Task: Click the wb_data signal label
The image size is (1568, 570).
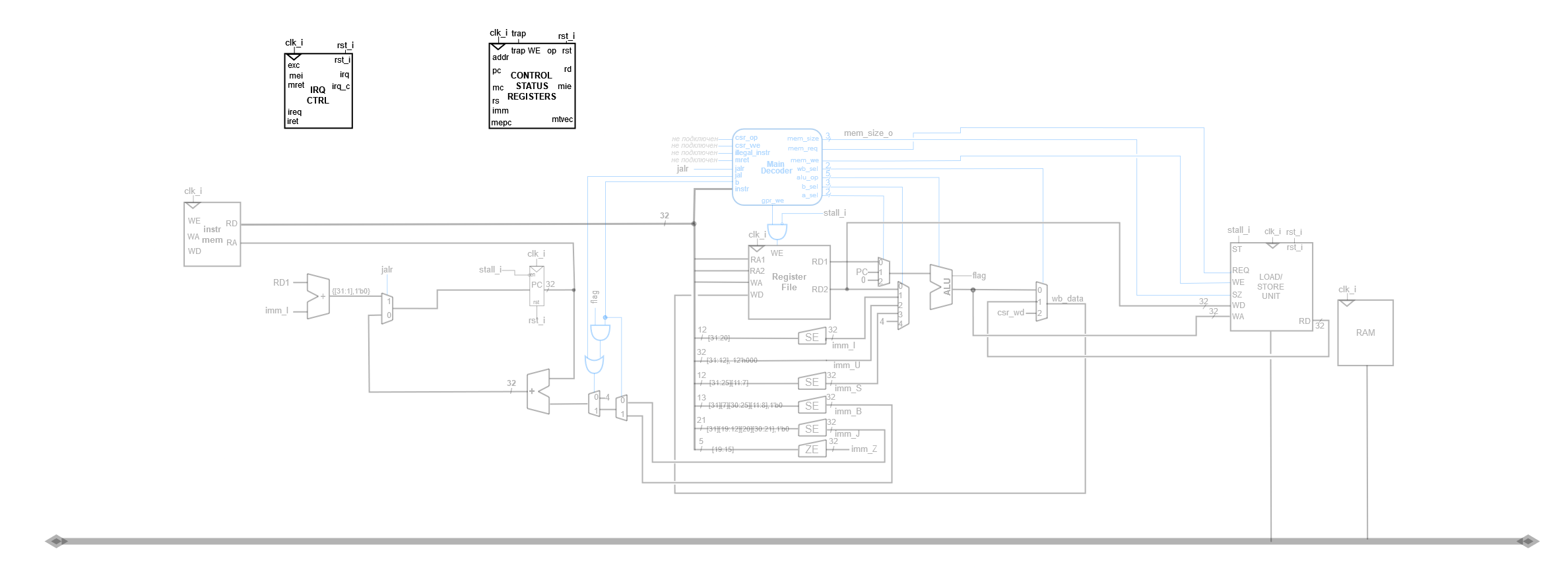Action: pyautogui.click(x=1067, y=299)
